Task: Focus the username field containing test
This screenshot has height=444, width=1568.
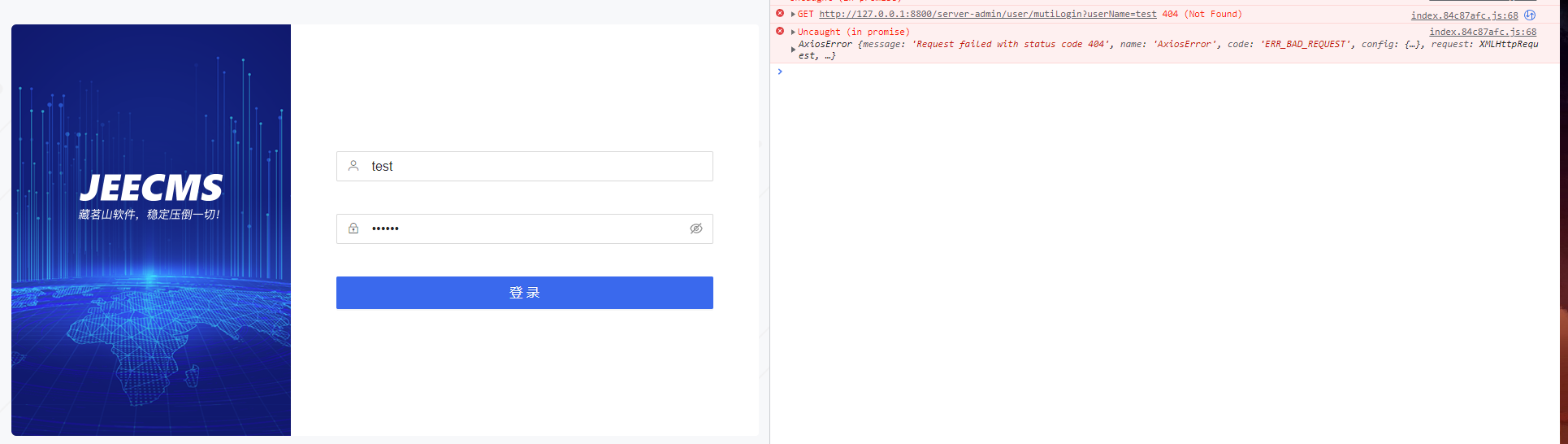Action: pyautogui.click(x=536, y=166)
